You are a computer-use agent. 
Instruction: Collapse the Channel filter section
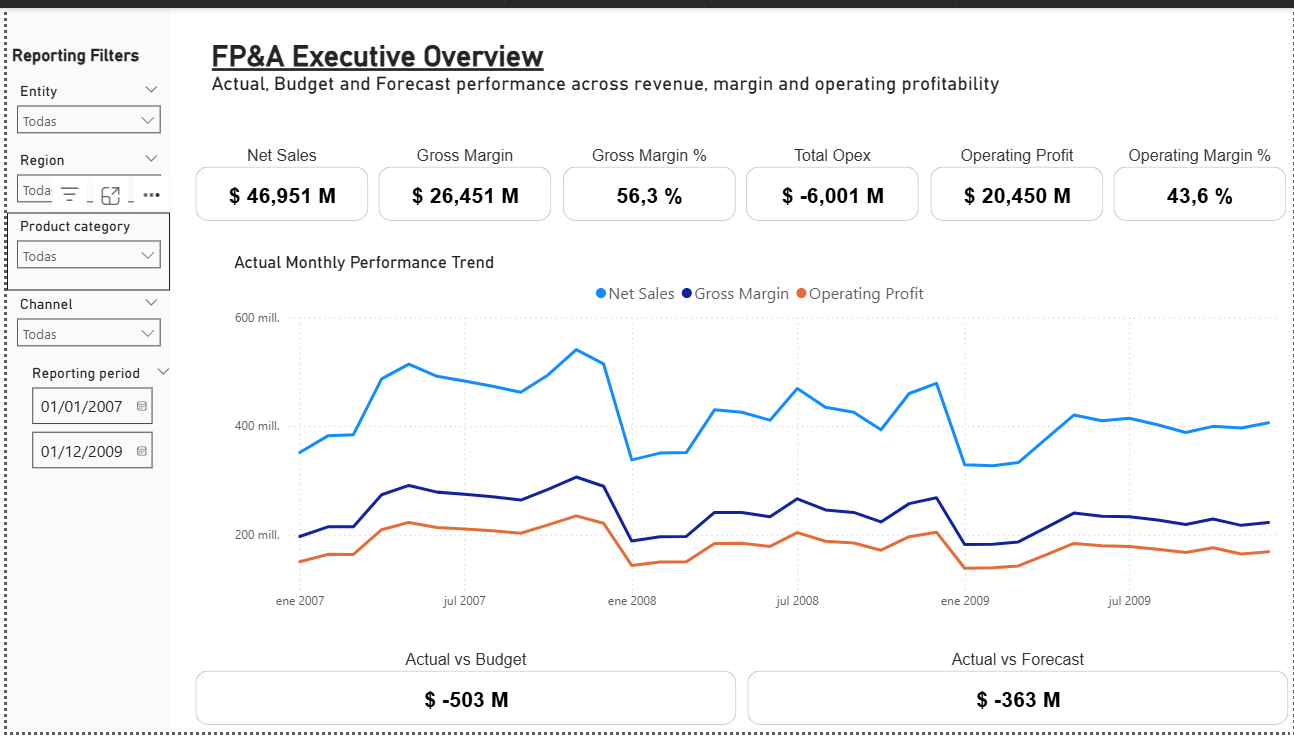tap(152, 303)
